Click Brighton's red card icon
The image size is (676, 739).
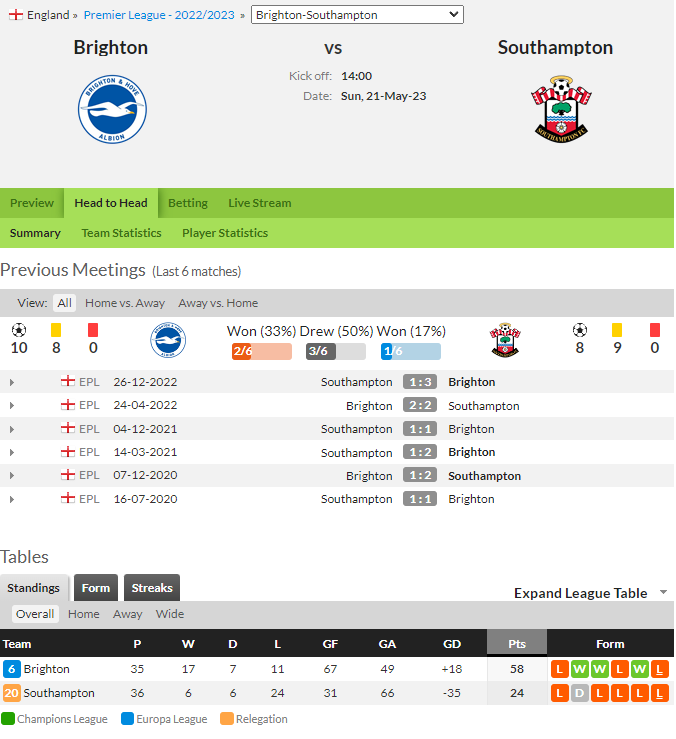[93, 330]
